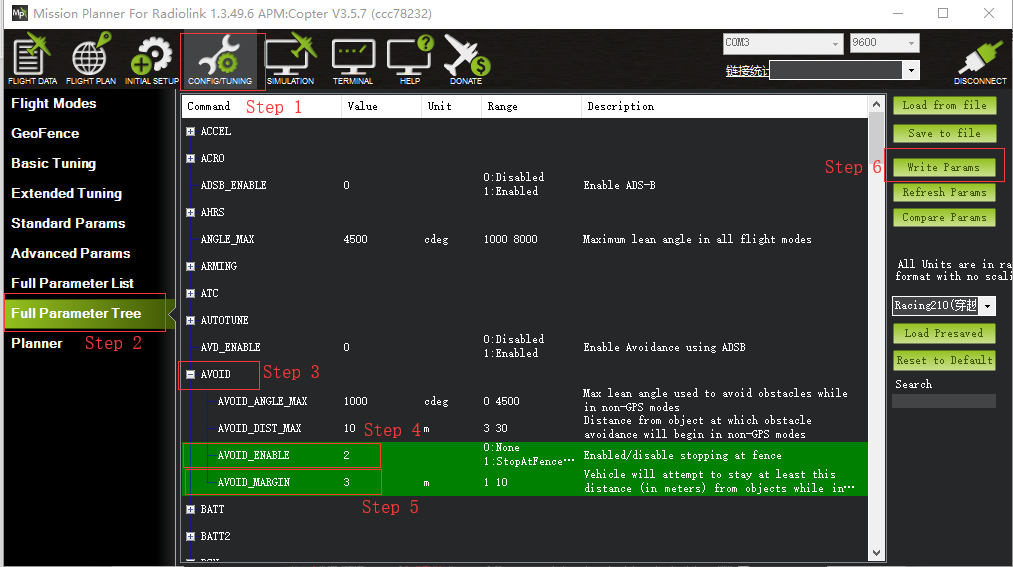Open the Help icon
Screen dimensions: 1013x567
pos(410,60)
